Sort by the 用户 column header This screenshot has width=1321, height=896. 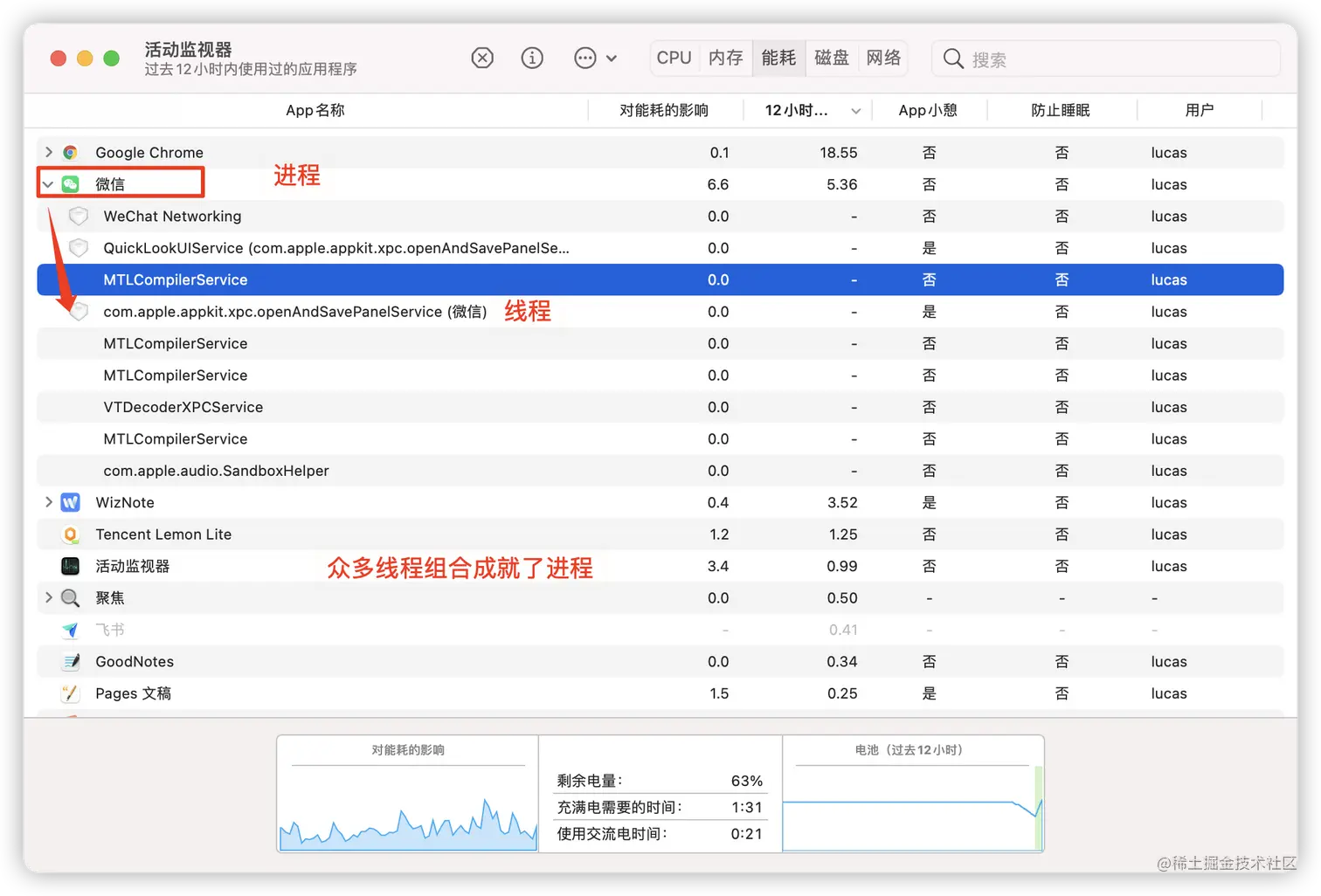pyautogui.click(x=1200, y=110)
